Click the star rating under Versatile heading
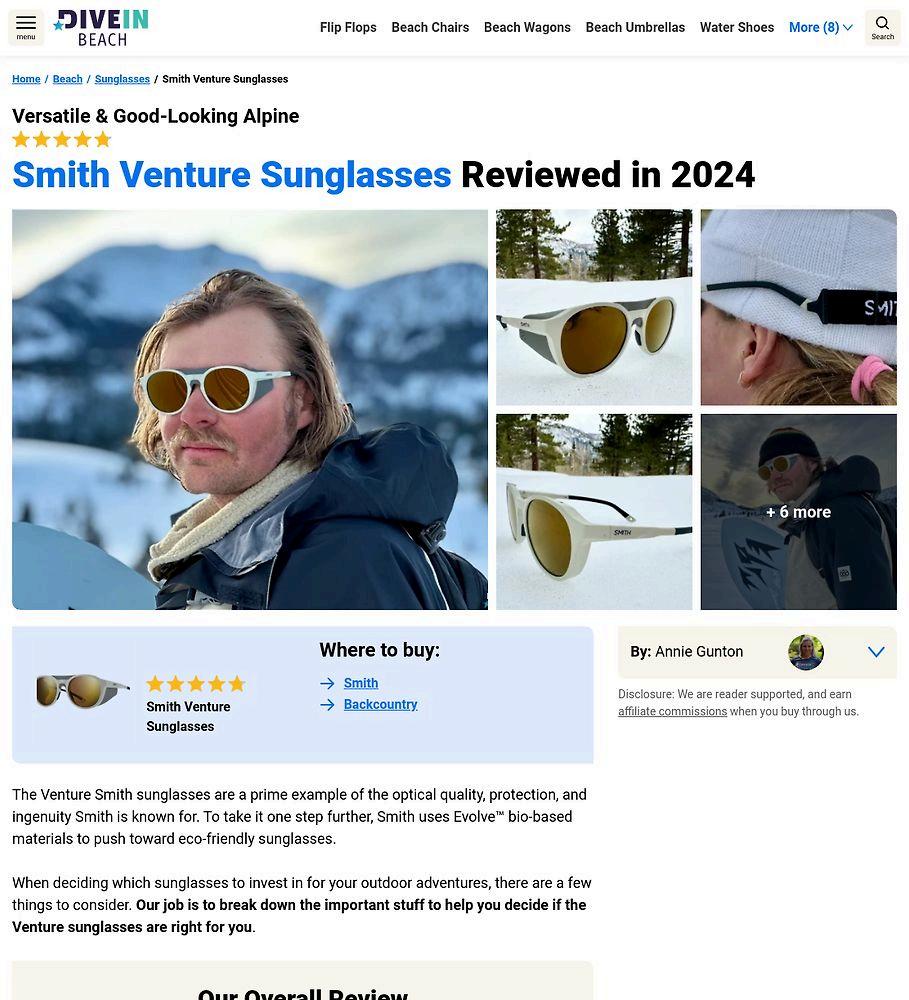 [62, 139]
